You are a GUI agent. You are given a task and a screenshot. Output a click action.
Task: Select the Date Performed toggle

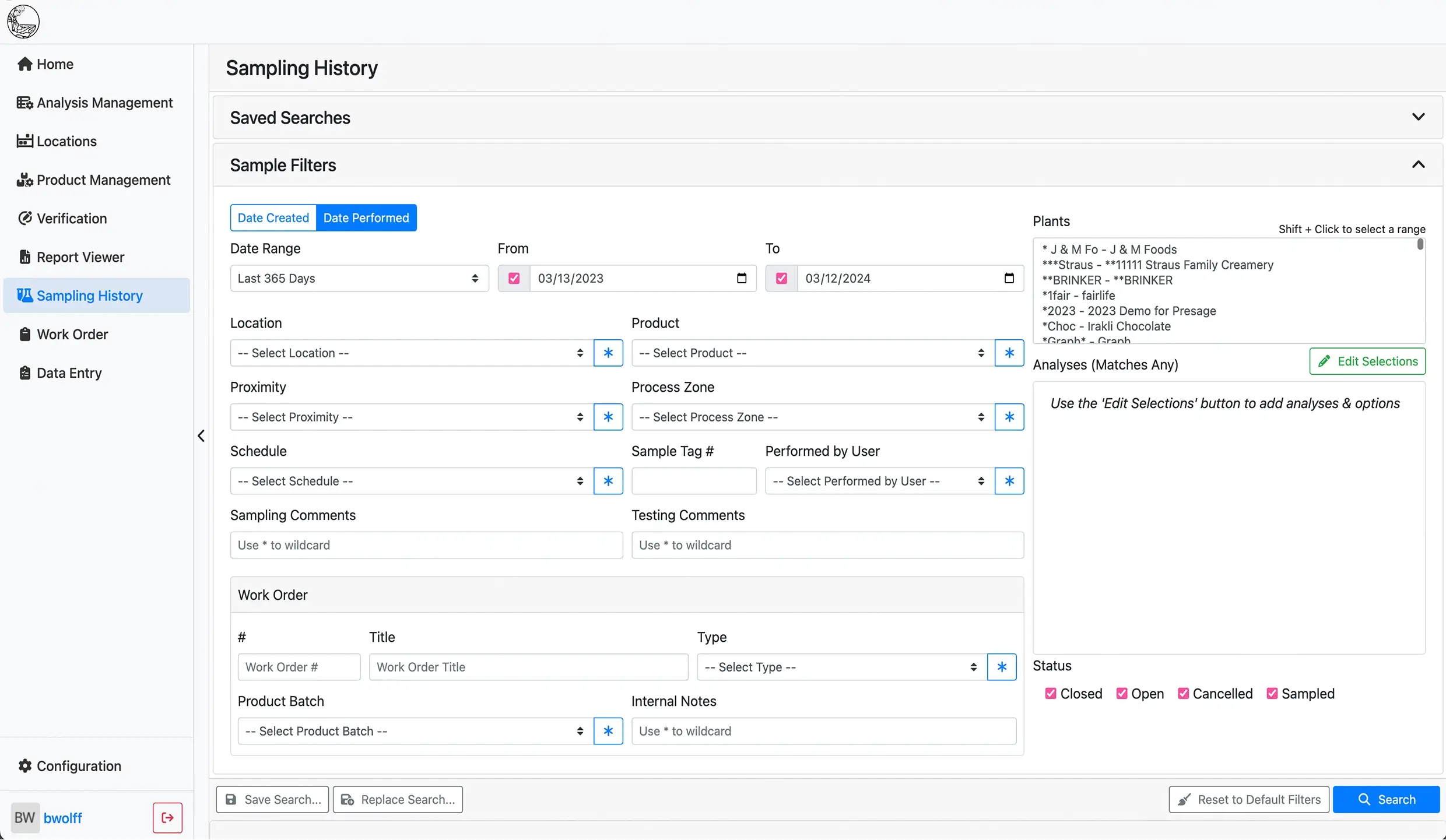(366, 217)
